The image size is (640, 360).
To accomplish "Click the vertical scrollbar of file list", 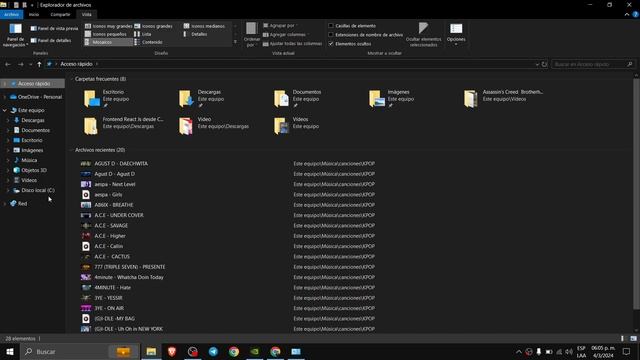I will pyautogui.click(x=636, y=193).
